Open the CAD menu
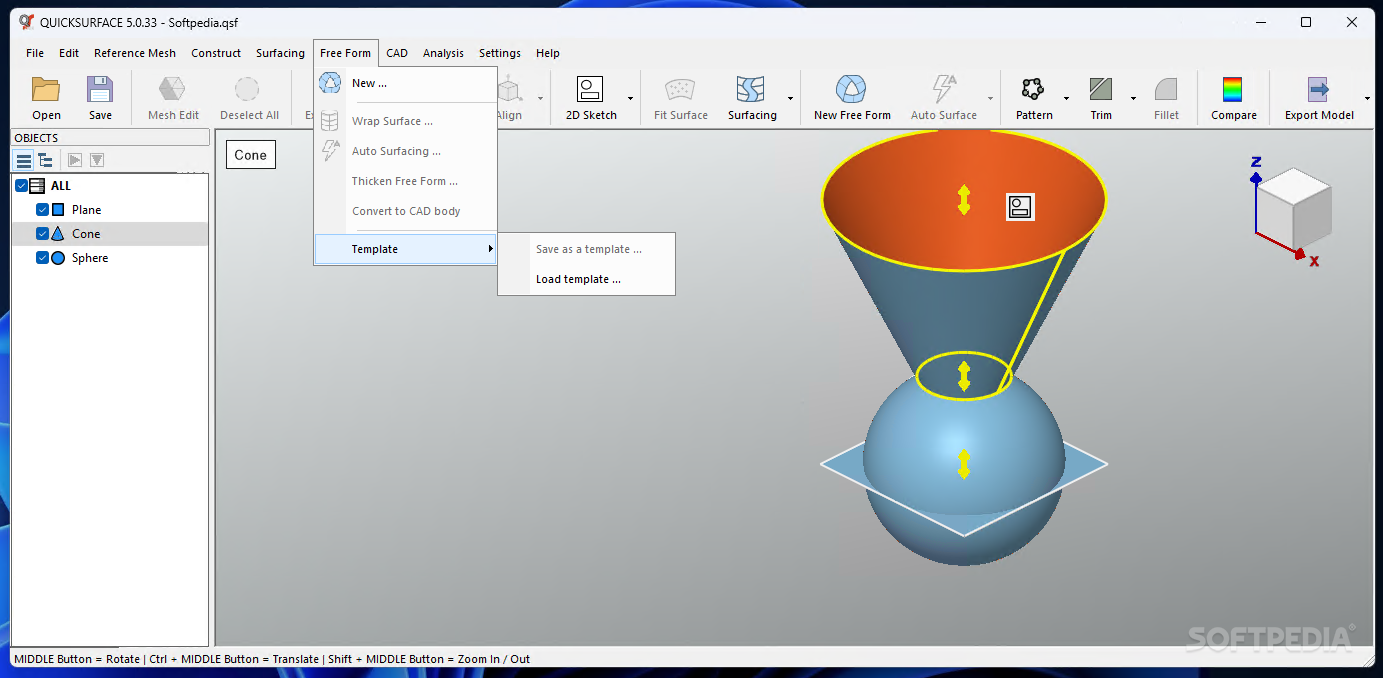The image size is (1383, 678). pos(397,53)
